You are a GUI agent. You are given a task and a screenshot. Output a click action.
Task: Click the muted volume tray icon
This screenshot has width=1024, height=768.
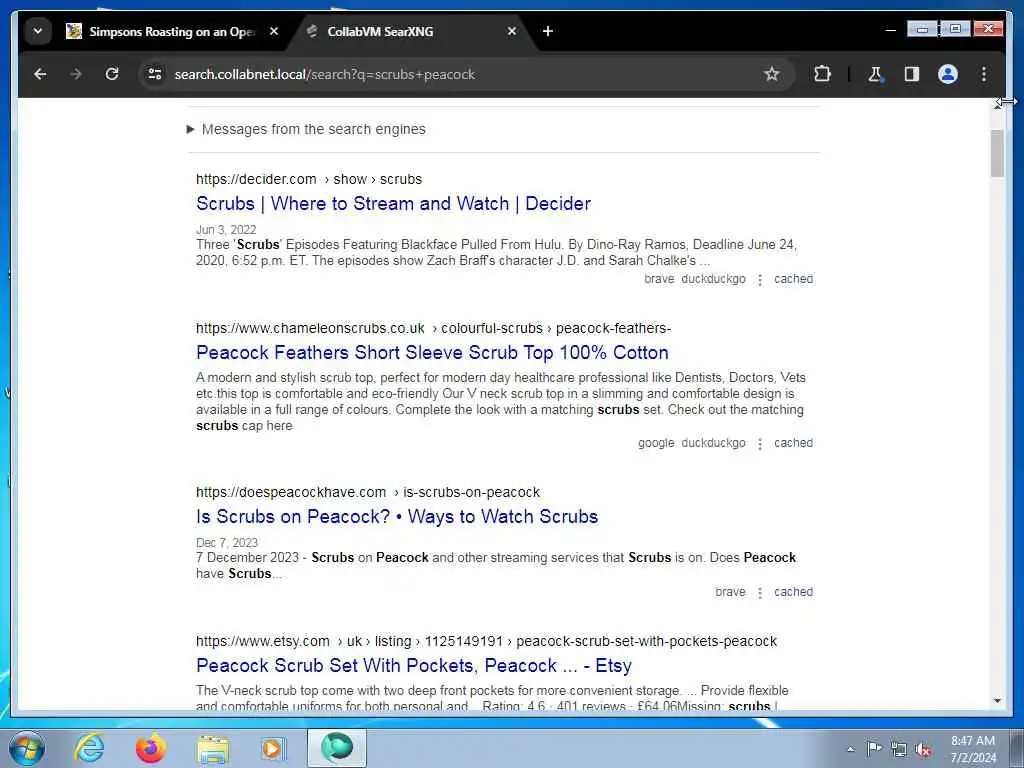click(923, 749)
